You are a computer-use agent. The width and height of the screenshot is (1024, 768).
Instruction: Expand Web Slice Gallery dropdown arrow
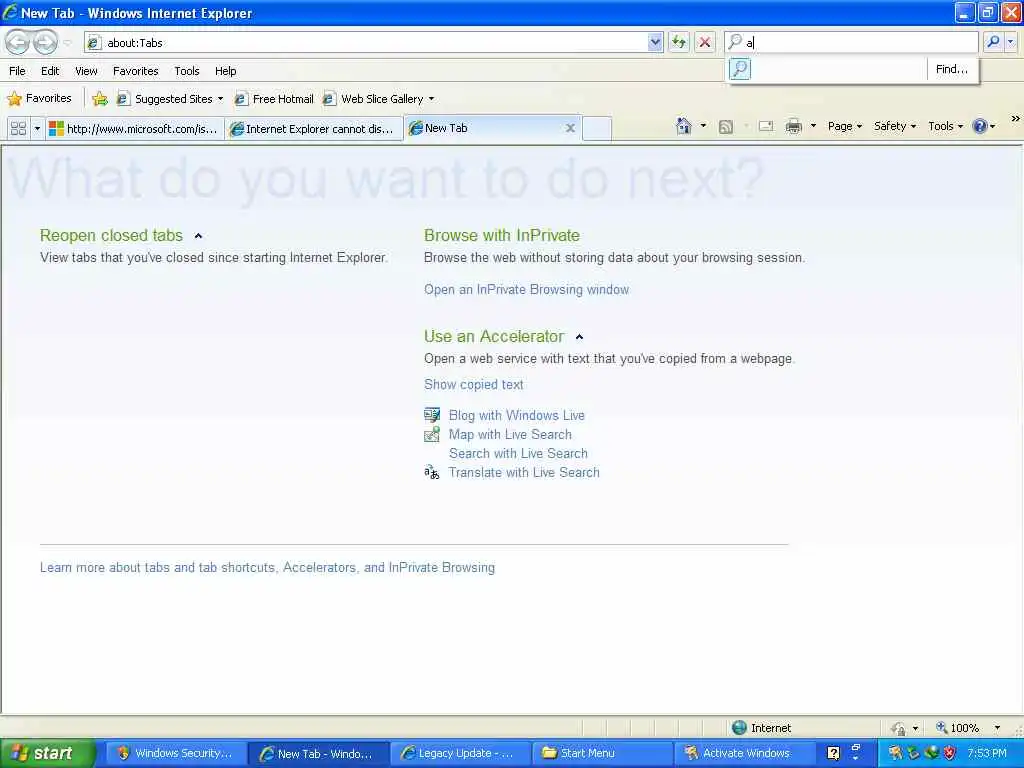[431, 99]
